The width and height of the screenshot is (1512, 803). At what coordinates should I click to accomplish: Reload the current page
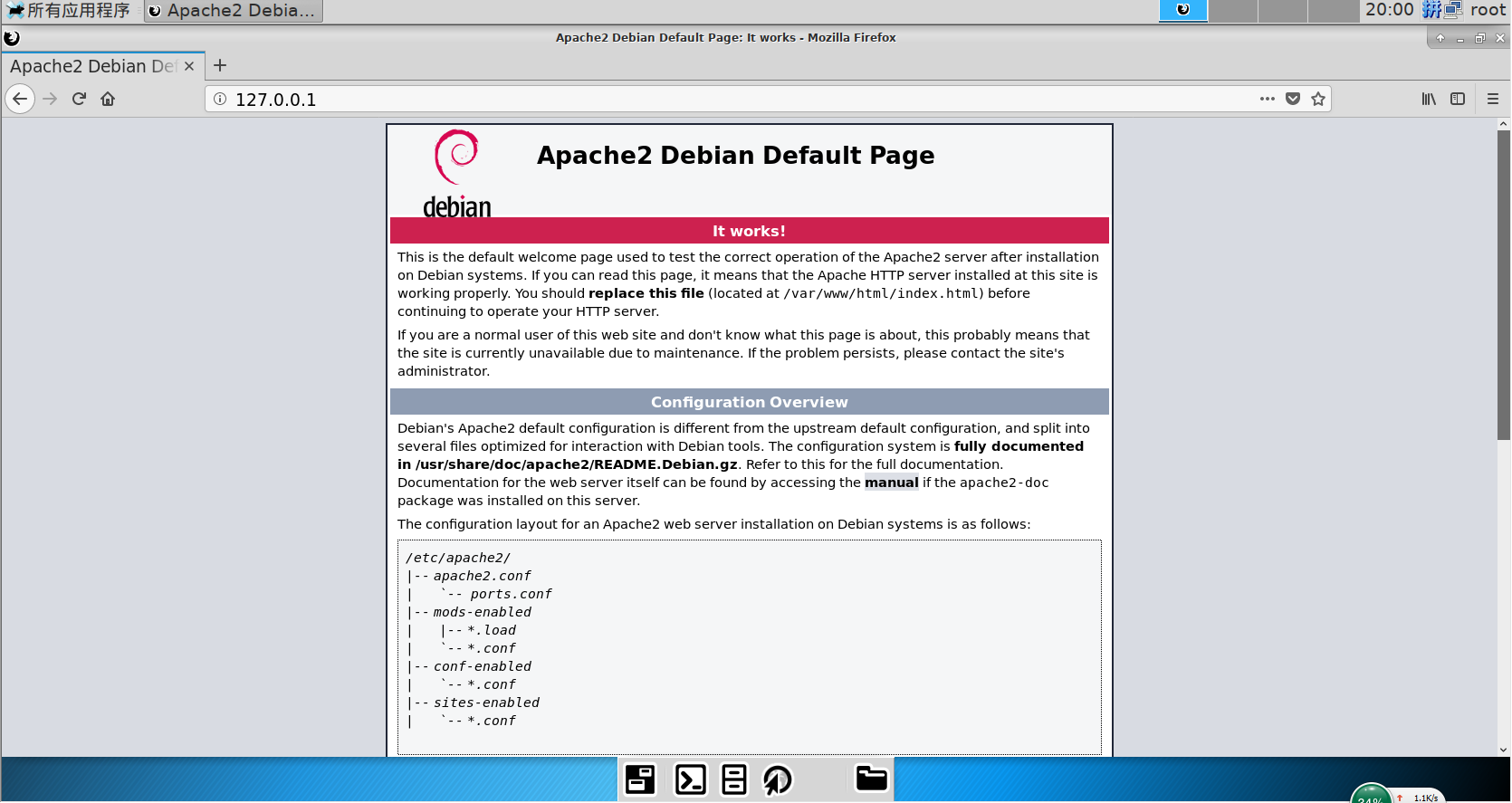point(79,99)
